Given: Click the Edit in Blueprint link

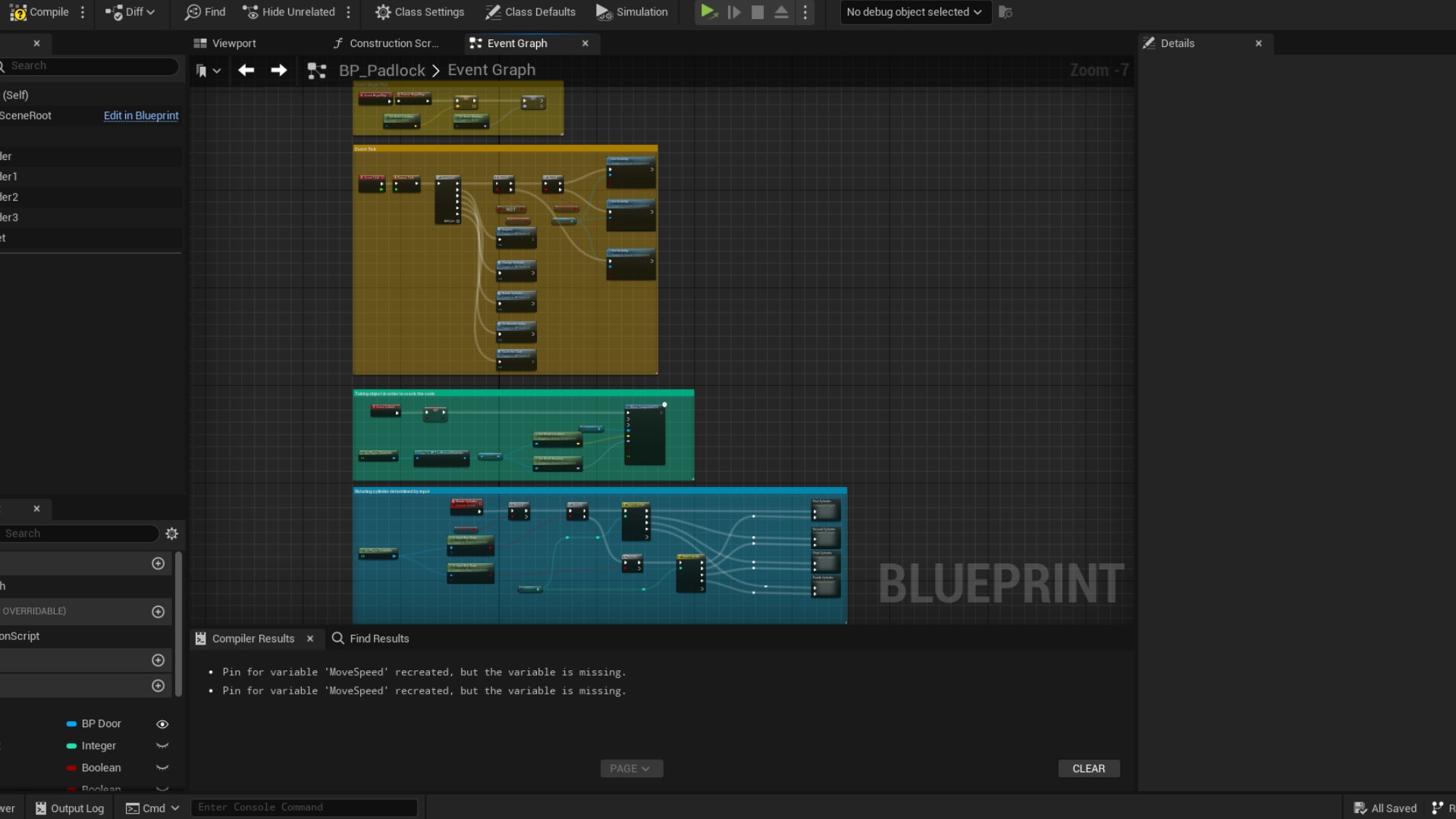Looking at the screenshot, I should tap(141, 115).
